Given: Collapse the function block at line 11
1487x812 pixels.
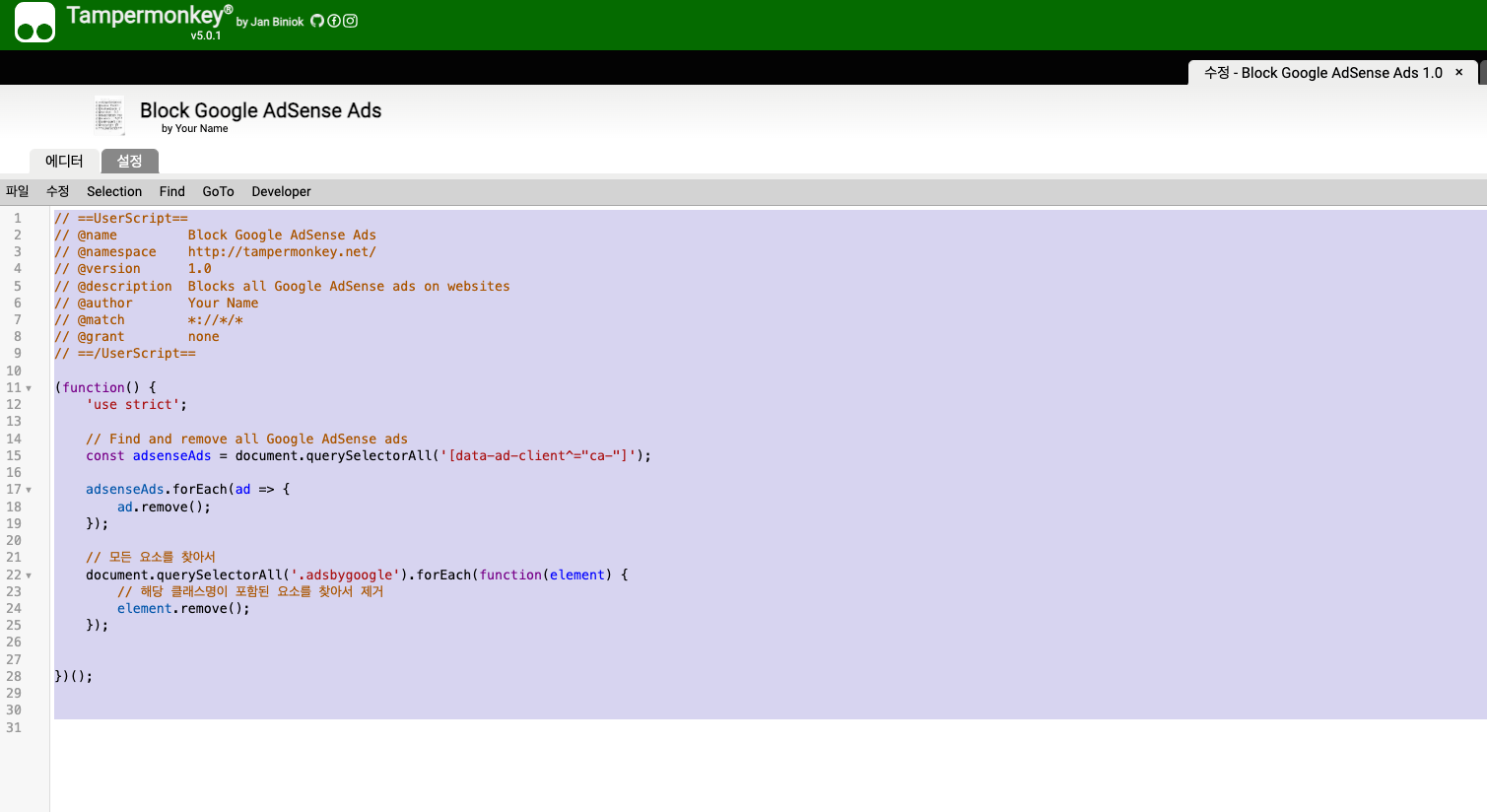Looking at the screenshot, I should (x=29, y=388).
